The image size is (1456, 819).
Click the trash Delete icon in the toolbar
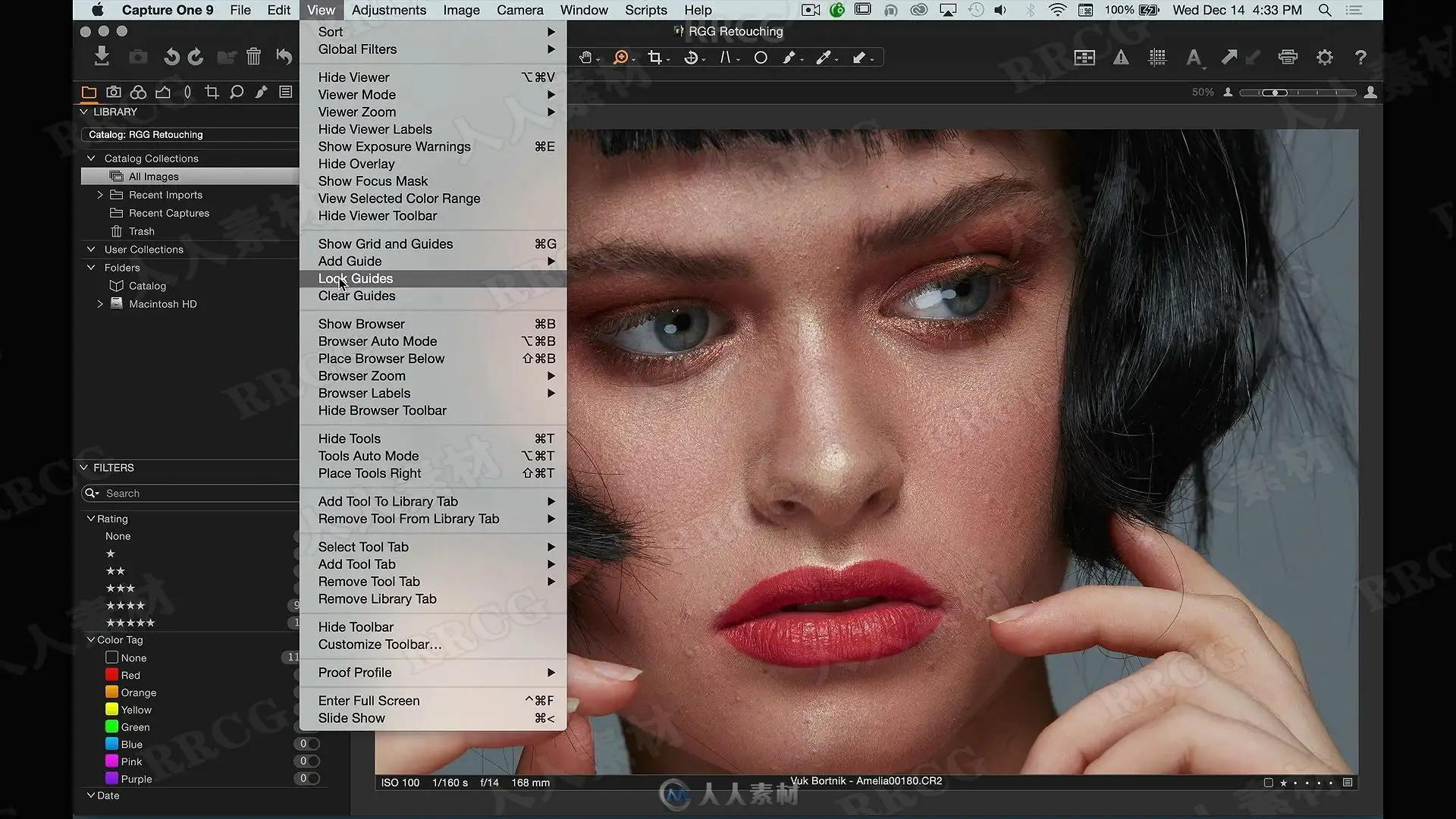(254, 57)
